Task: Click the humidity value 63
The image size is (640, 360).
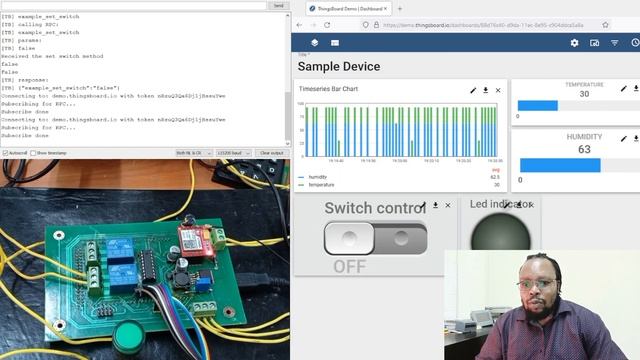Action: pos(584,149)
